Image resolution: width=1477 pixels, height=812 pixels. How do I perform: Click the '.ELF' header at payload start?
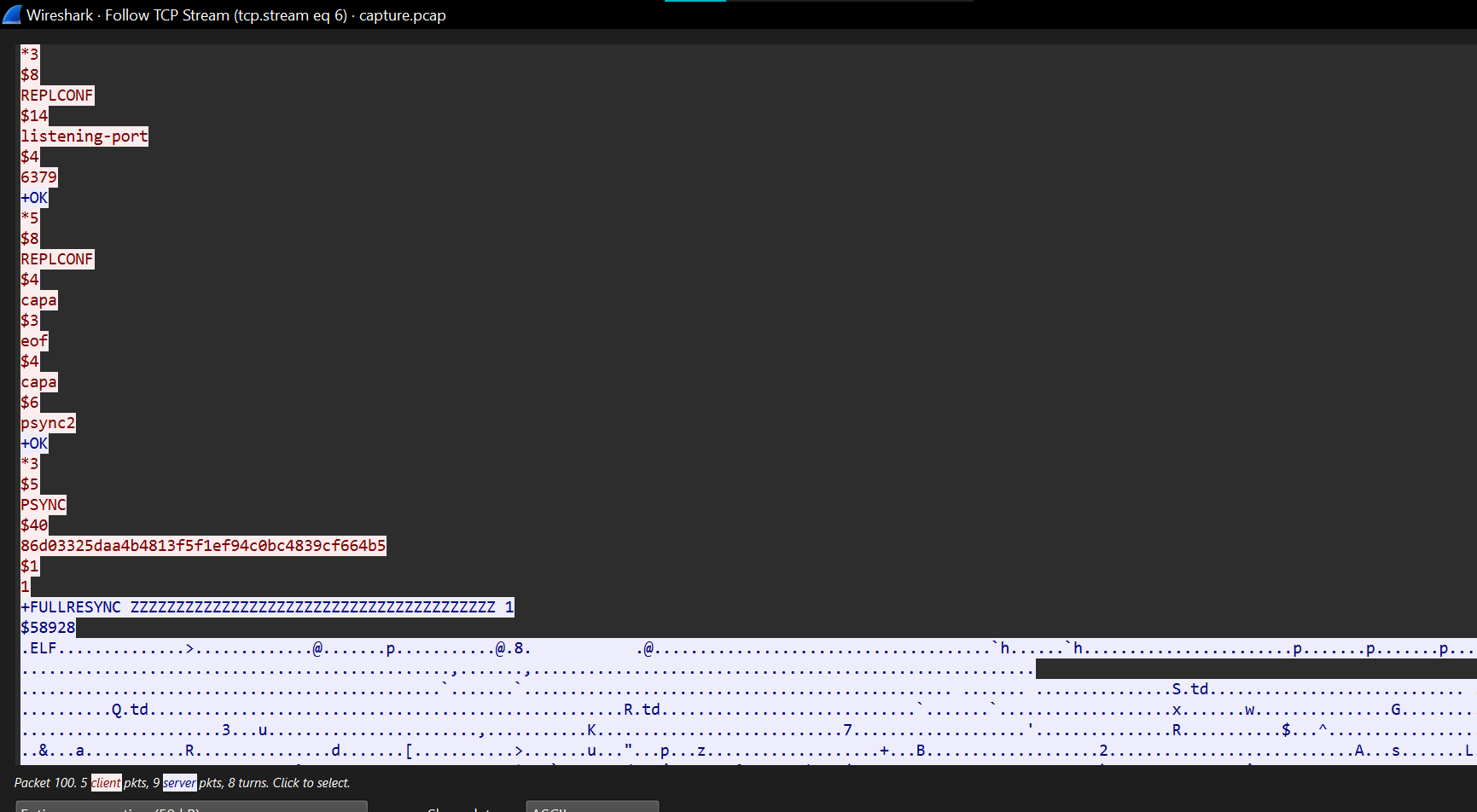tap(39, 648)
